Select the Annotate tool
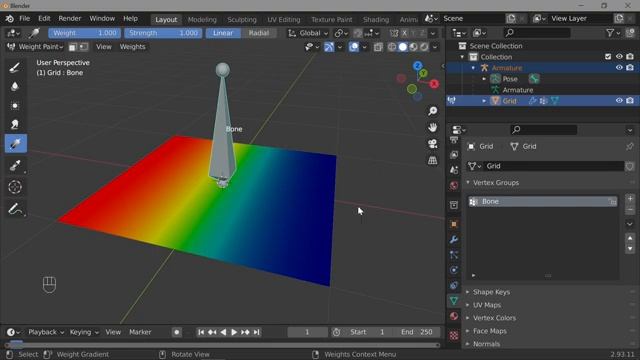 [16, 209]
